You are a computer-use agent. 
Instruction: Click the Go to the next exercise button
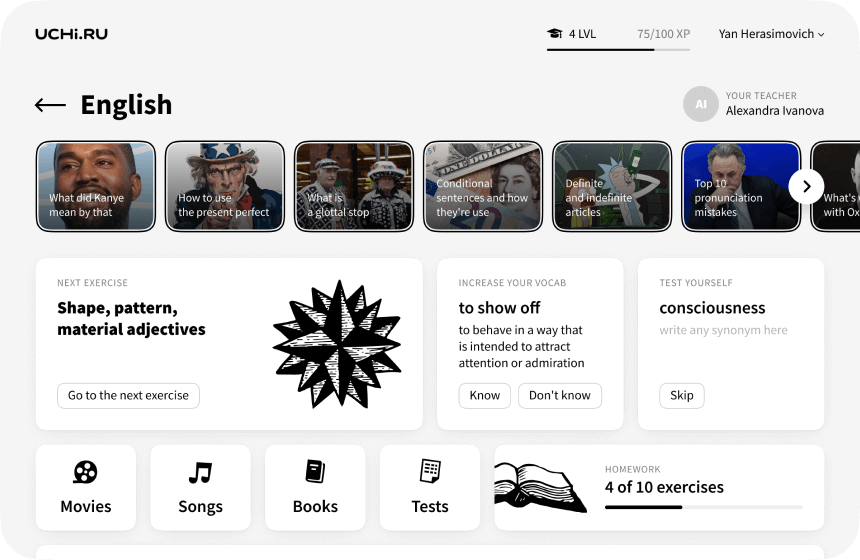[x=128, y=395]
